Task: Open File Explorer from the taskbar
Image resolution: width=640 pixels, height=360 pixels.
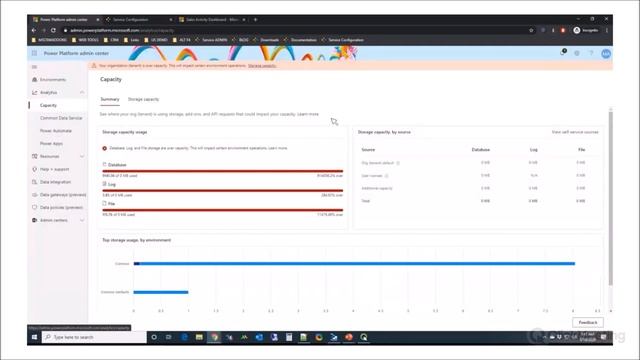Action: (199, 337)
